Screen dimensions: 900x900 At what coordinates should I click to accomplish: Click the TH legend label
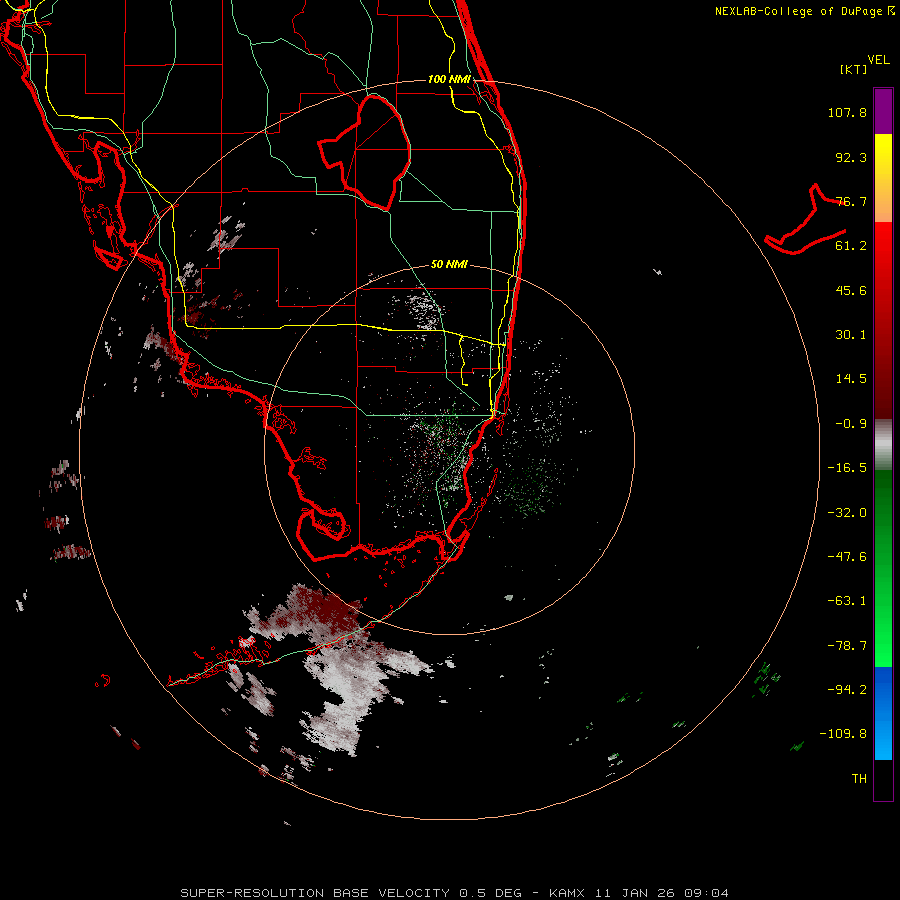click(859, 779)
